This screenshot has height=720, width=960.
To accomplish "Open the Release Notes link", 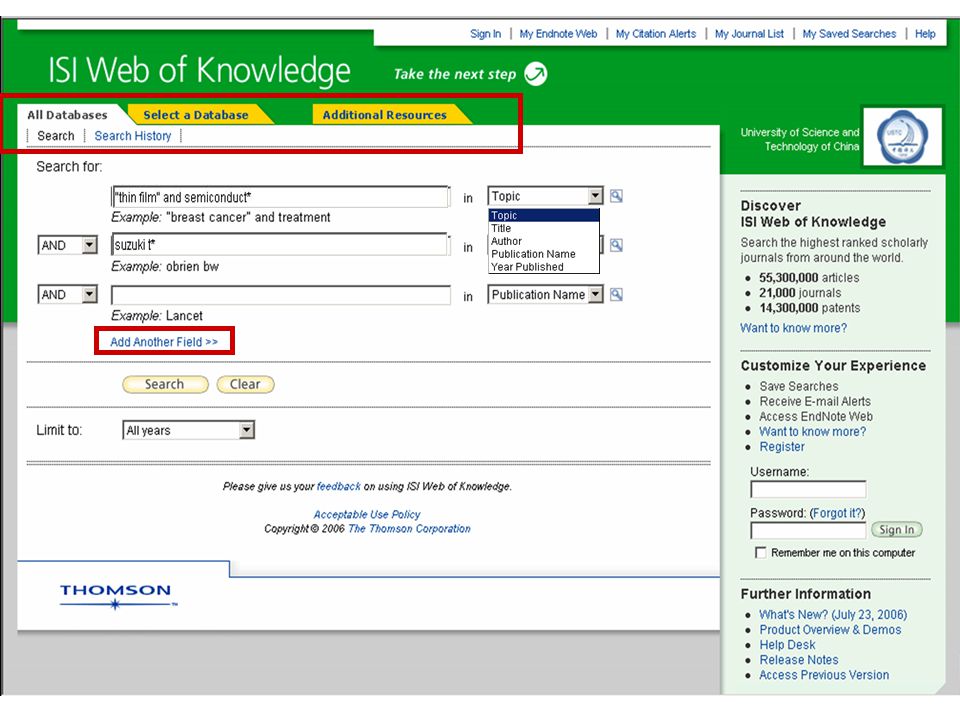I will (x=799, y=660).
